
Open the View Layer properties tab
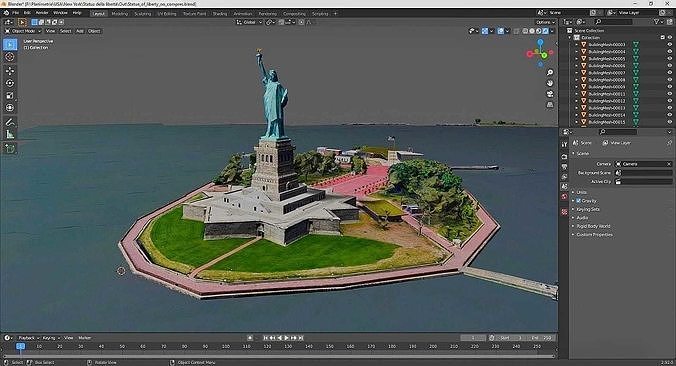pos(564,177)
